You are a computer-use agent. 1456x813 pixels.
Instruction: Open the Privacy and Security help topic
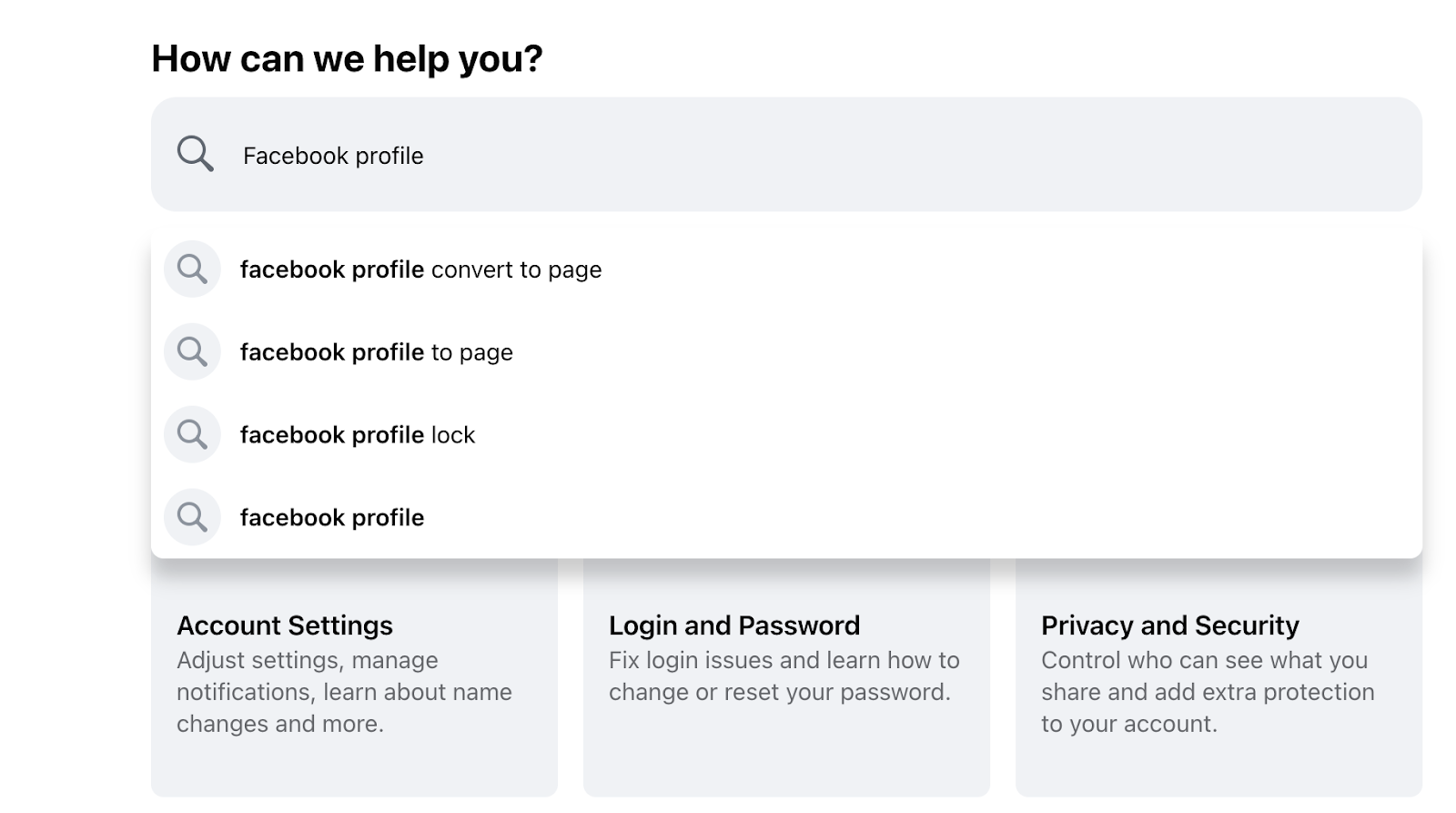click(x=1169, y=625)
